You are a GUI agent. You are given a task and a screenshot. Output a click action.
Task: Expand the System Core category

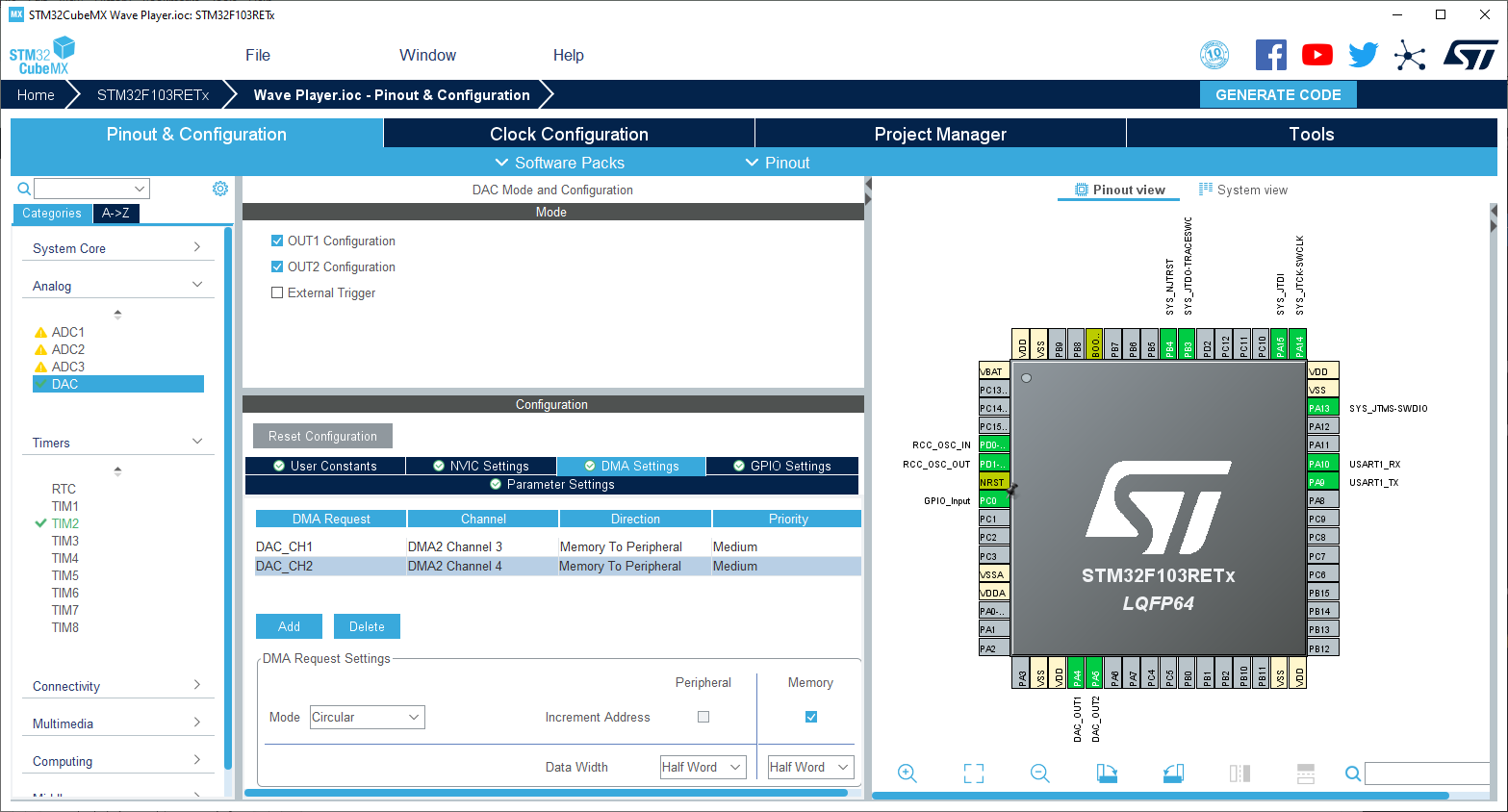(x=117, y=248)
